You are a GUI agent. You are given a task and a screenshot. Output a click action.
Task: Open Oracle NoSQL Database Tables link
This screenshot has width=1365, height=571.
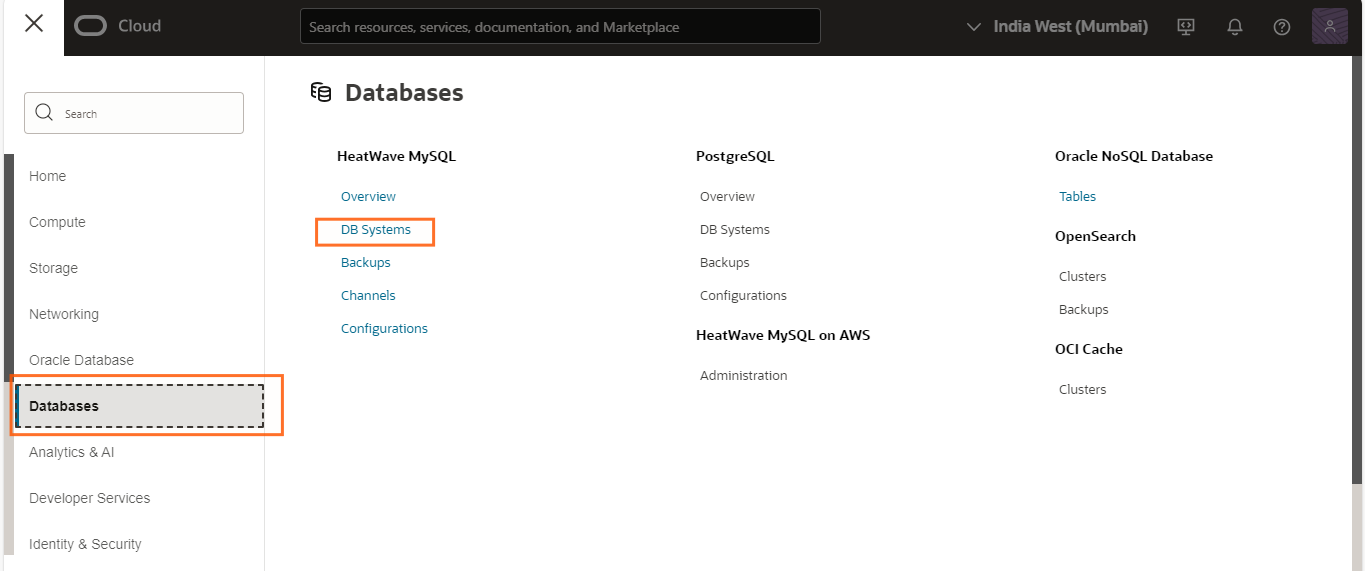tap(1077, 197)
